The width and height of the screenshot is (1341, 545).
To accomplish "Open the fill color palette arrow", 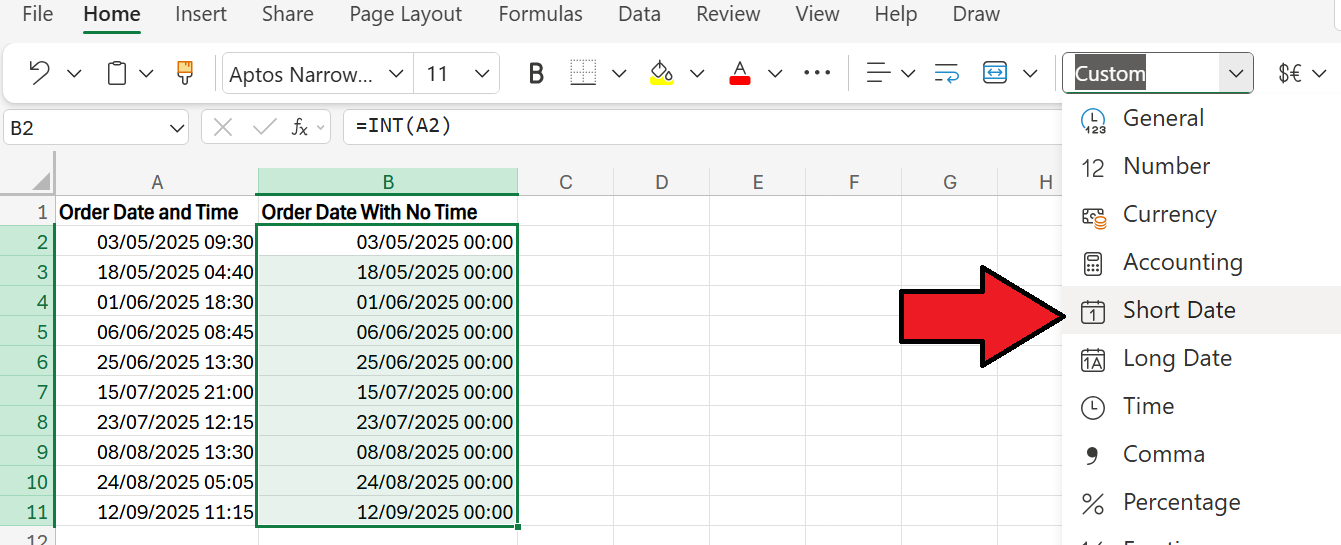I will click(x=697, y=73).
